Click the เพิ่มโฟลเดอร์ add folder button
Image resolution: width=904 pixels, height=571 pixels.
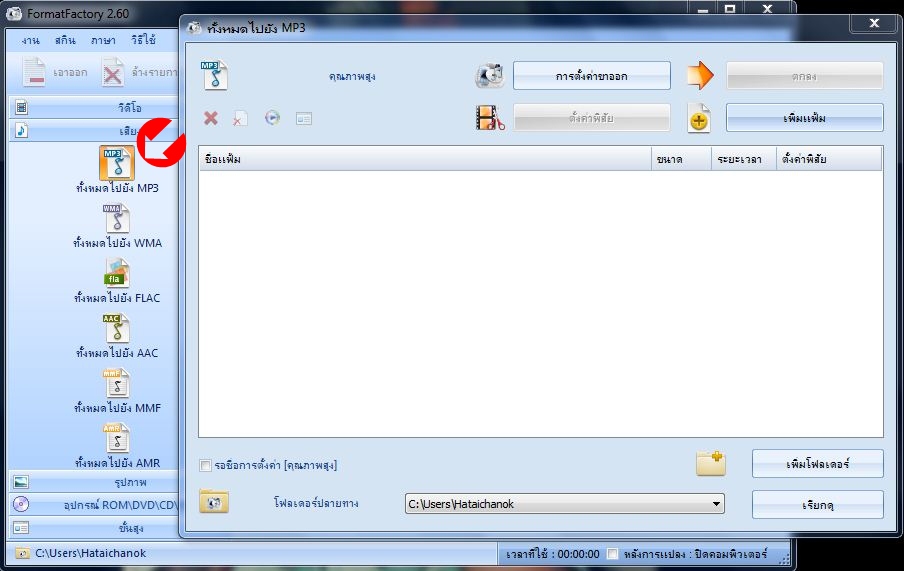pyautogui.click(x=818, y=464)
